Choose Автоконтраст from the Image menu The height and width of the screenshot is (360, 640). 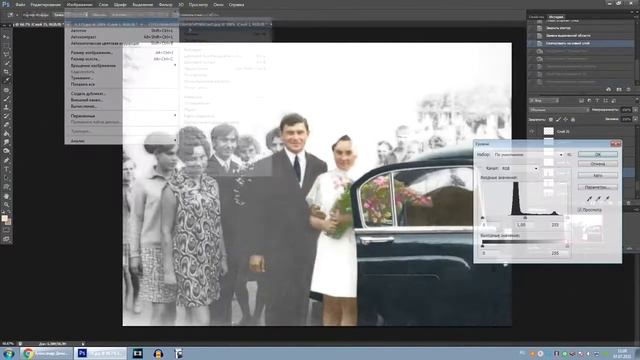[122, 37]
